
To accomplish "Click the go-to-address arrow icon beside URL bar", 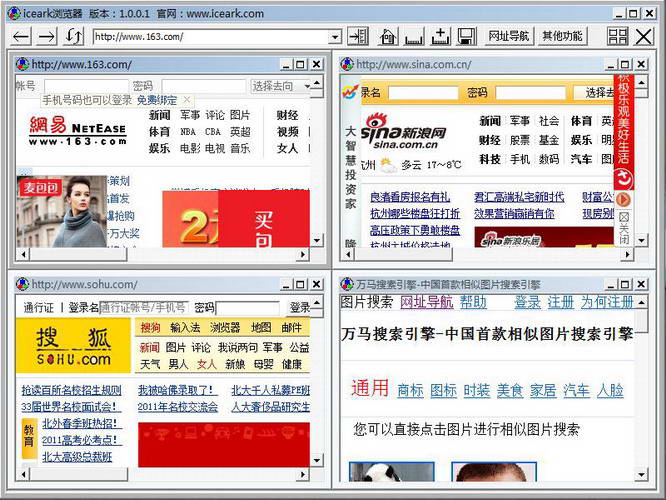I will (x=358, y=37).
